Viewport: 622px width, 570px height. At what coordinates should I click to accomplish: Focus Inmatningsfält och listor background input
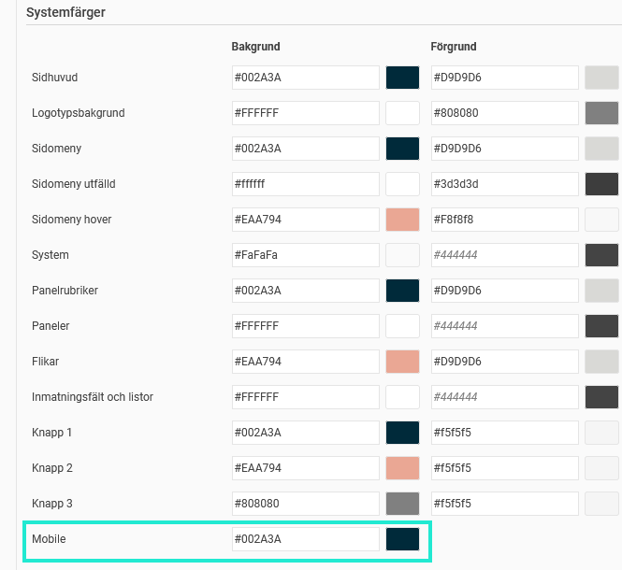(x=305, y=397)
